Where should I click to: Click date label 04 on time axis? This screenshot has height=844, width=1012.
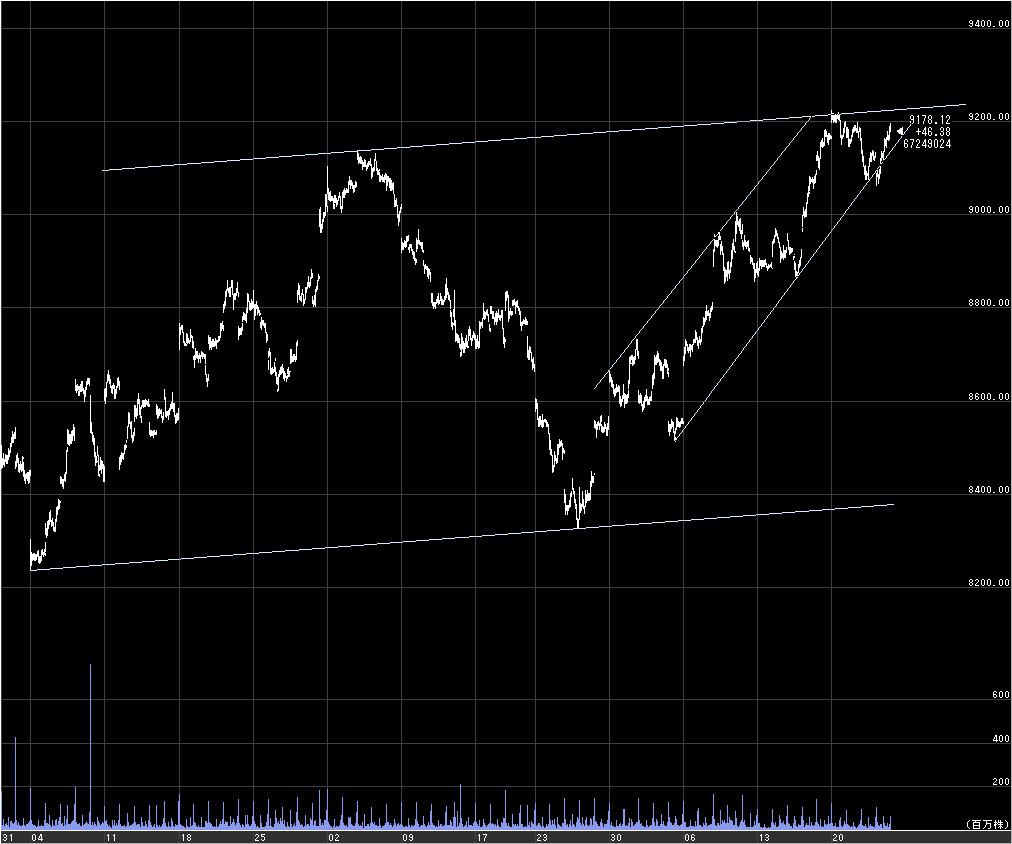click(x=37, y=838)
